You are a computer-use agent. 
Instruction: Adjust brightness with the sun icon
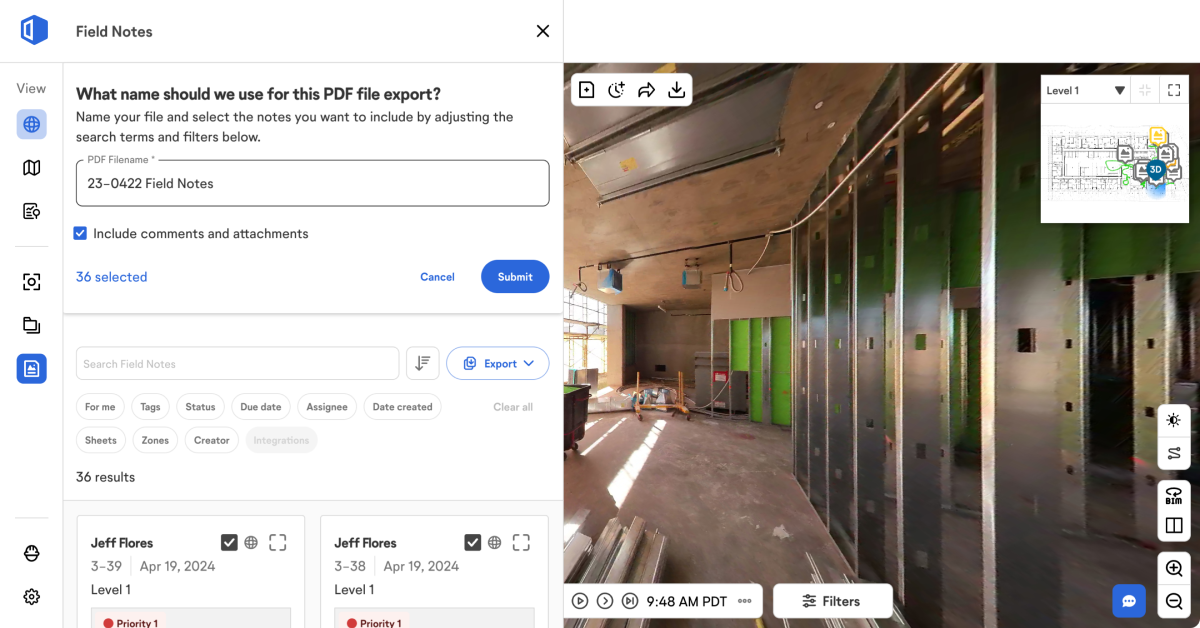tap(1174, 421)
